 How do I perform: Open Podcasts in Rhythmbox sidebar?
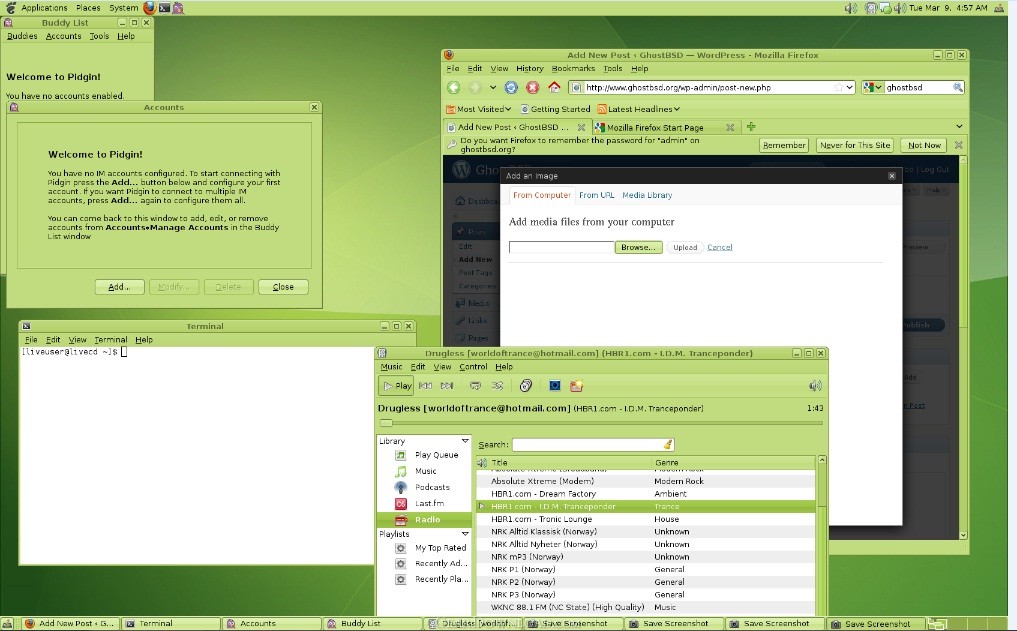pos(432,487)
